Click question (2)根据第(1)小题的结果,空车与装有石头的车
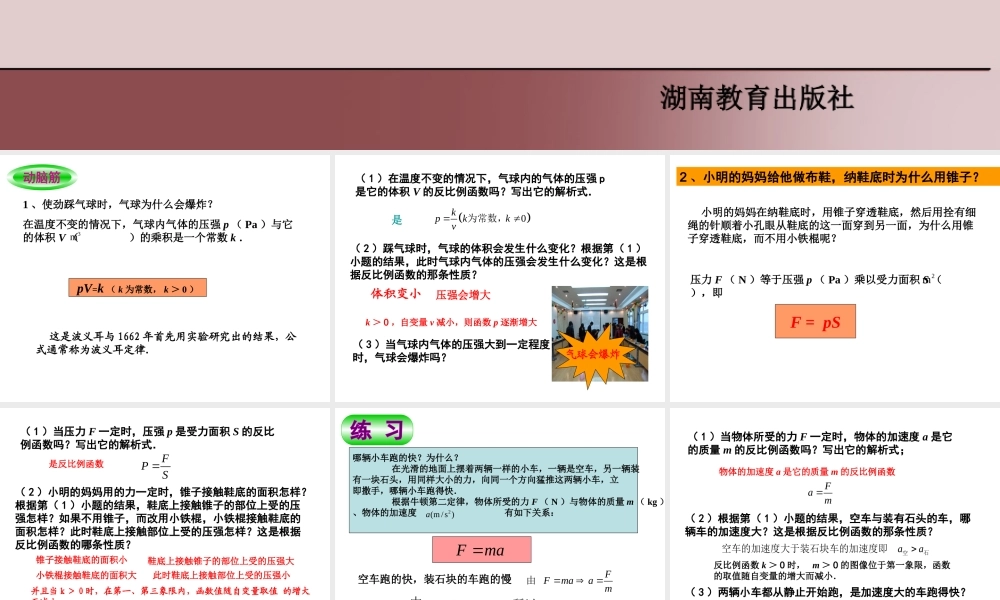Image resolution: width=1000 pixels, height=600 pixels. [828, 525]
